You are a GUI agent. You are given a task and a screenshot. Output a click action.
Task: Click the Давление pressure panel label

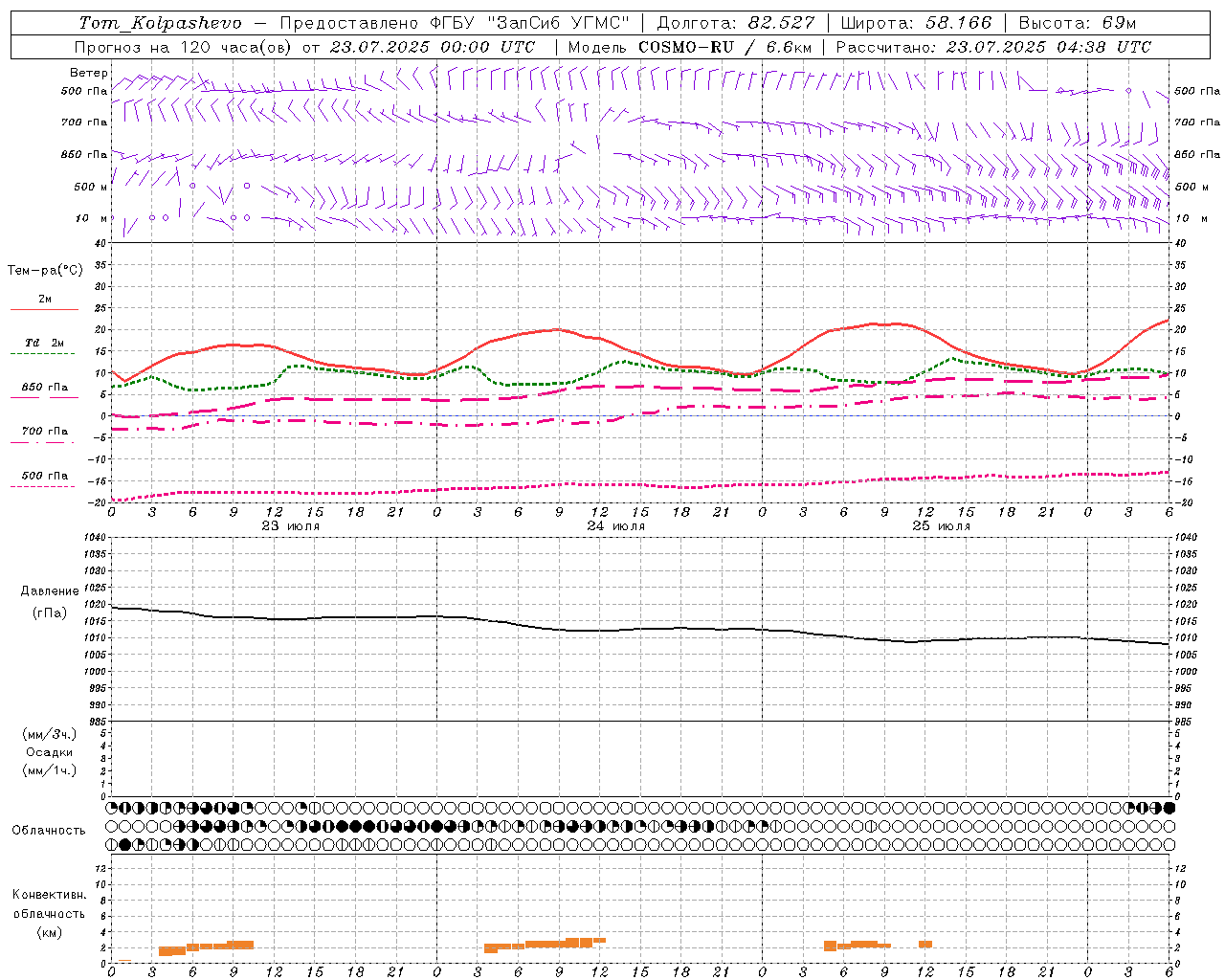coord(50,591)
